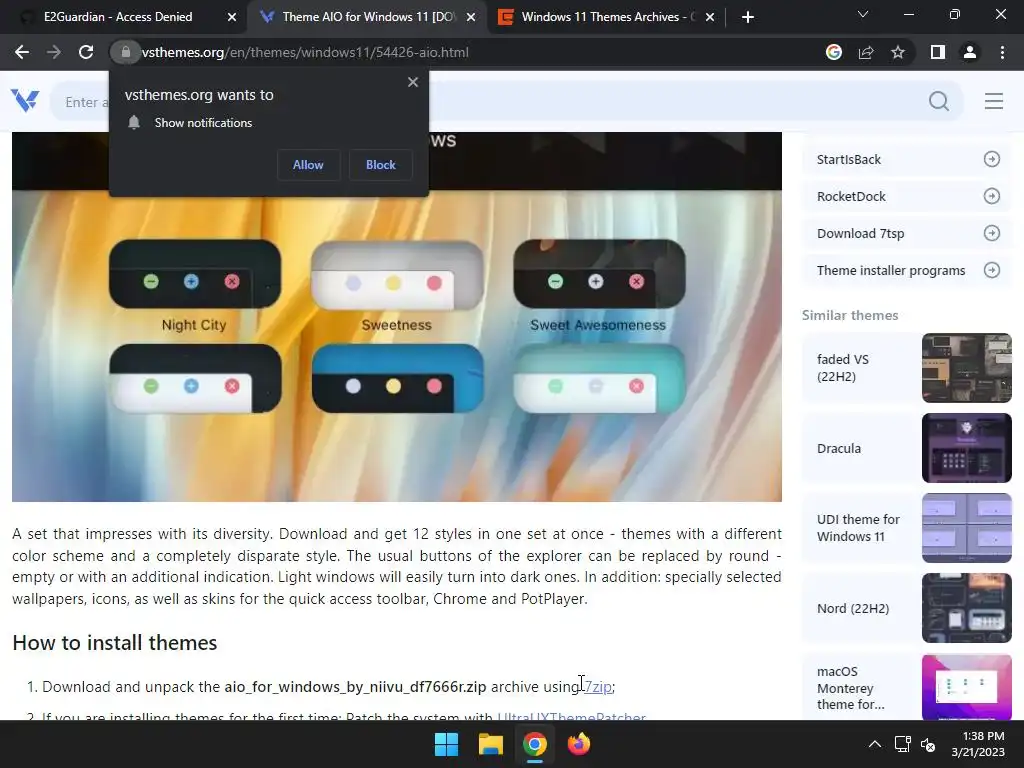The height and width of the screenshot is (768, 1024).
Task: Show hidden system tray icons
Action: (875, 744)
